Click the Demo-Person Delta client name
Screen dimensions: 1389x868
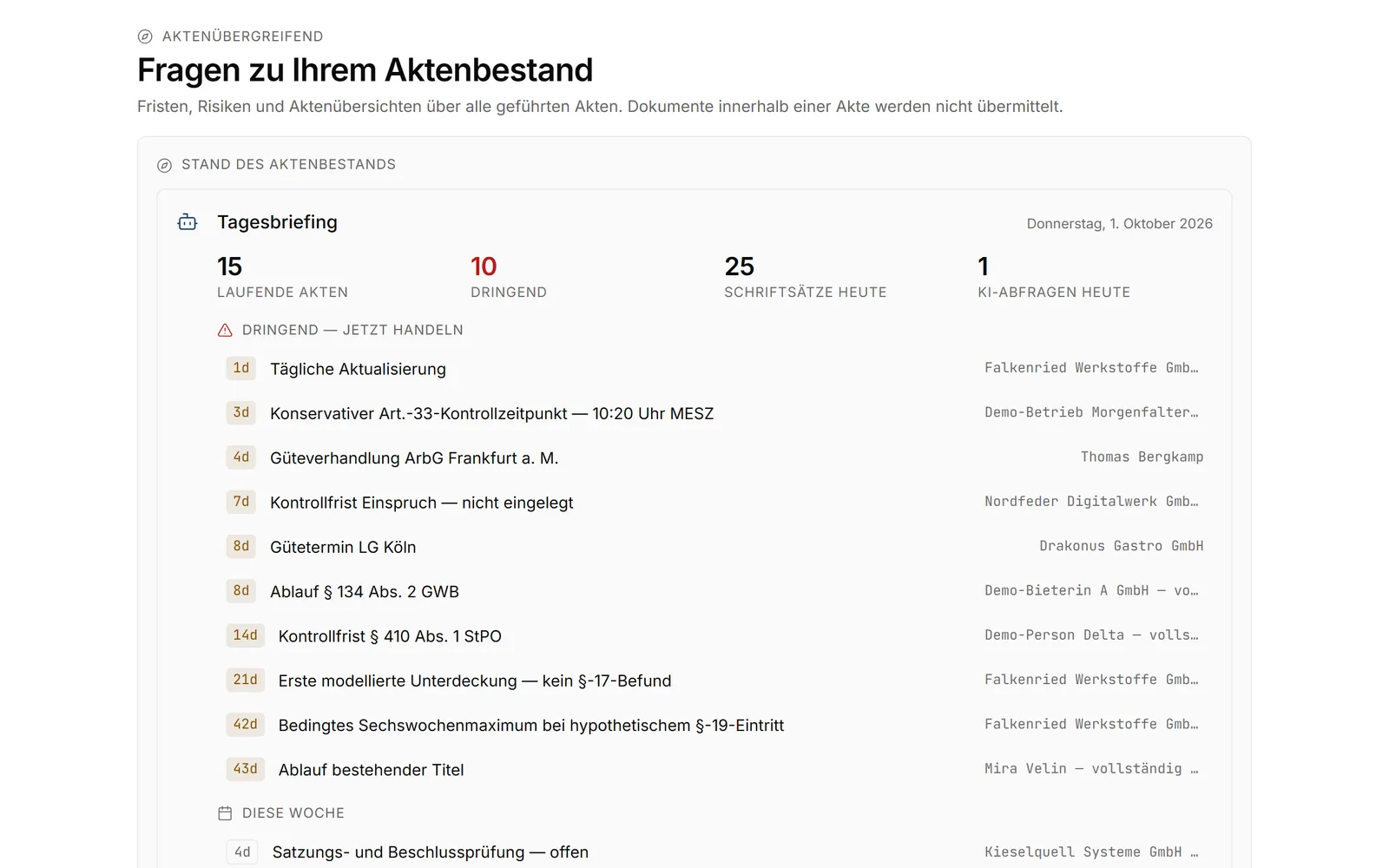pyautogui.click(x=1091, y=635)
